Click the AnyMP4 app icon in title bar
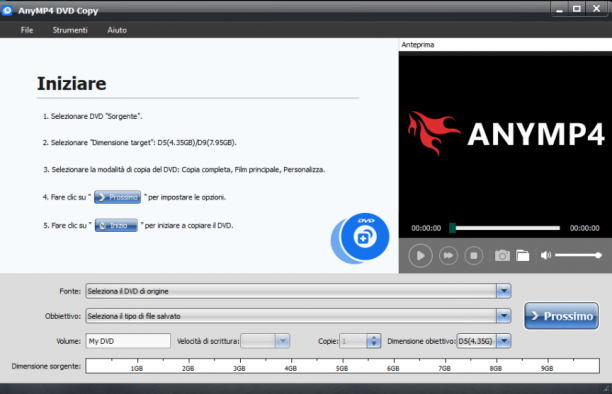 [x=7, y=11]
